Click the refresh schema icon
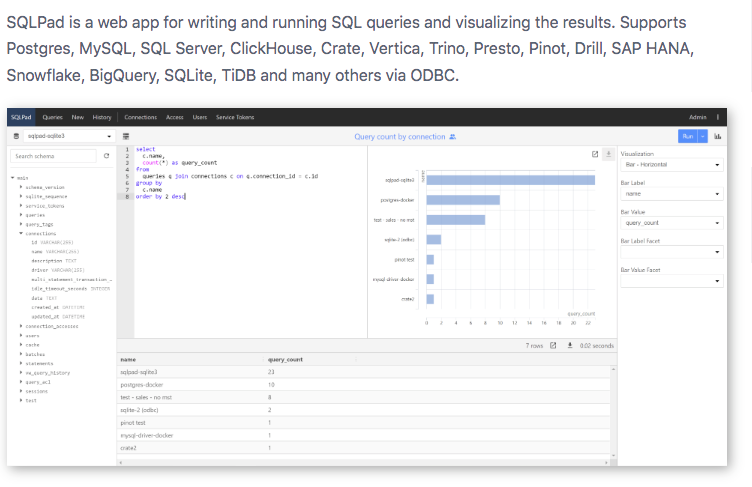Viewport: 752px width, 487px height. click(x=106, y=156)
